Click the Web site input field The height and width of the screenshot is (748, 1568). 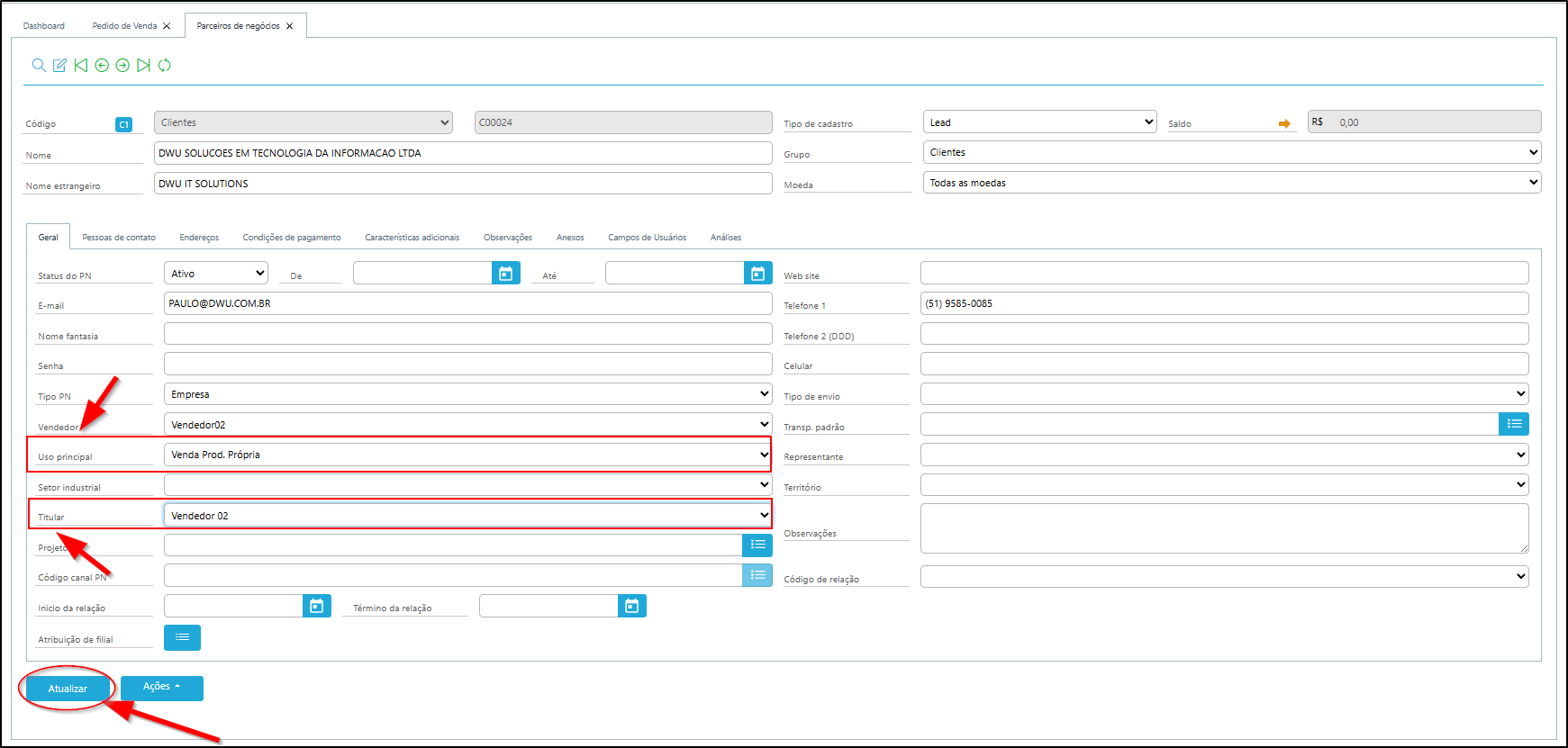[x=1225, y=273]
